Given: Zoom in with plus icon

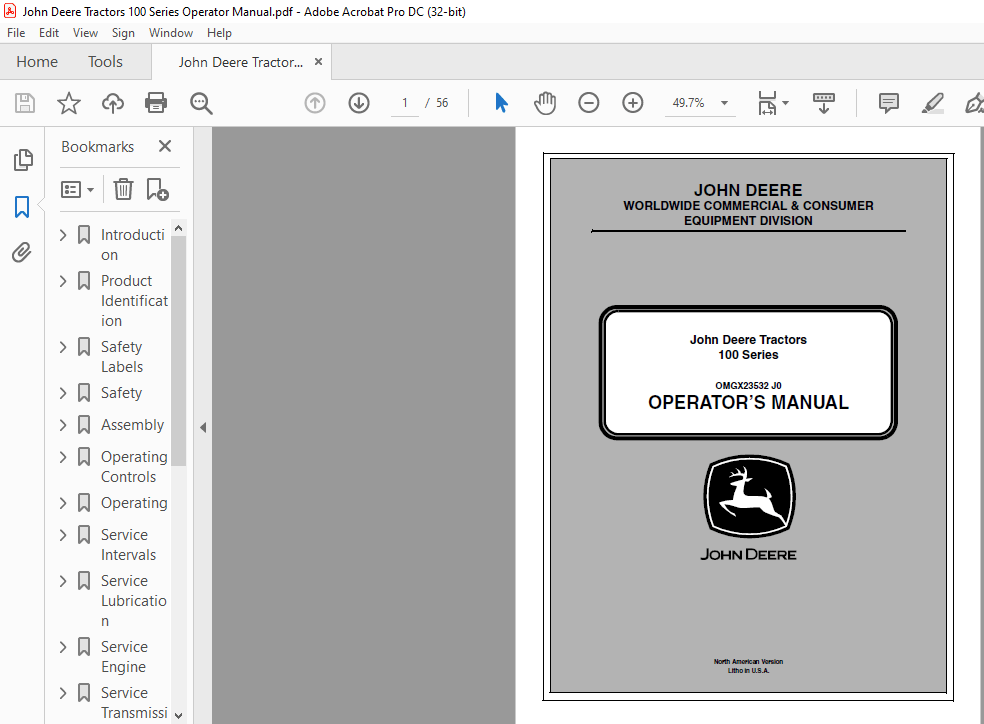Looking at the screenshot, I should pos(633,103).
